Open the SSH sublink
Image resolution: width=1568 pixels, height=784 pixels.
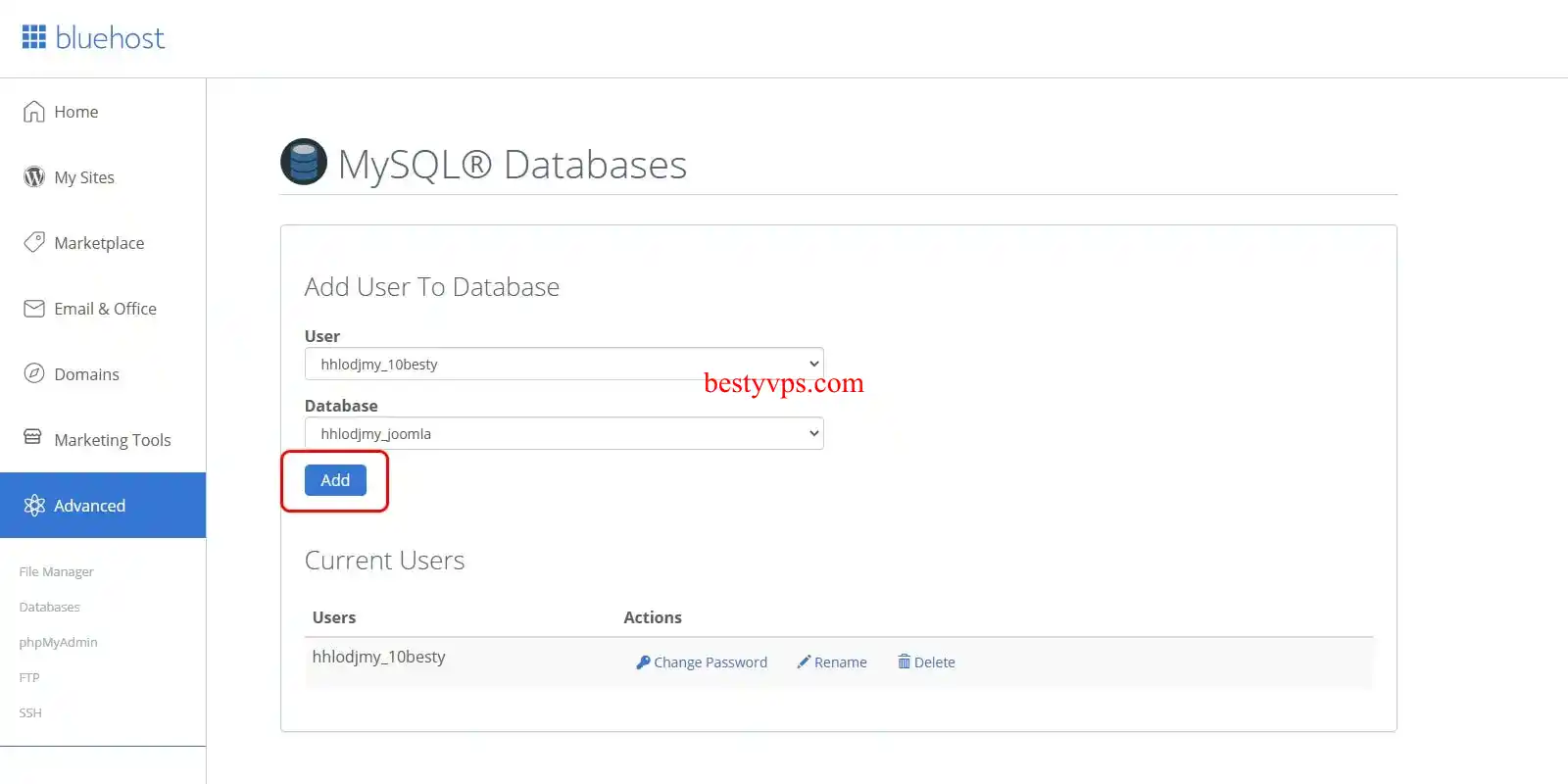coord(30,713)
